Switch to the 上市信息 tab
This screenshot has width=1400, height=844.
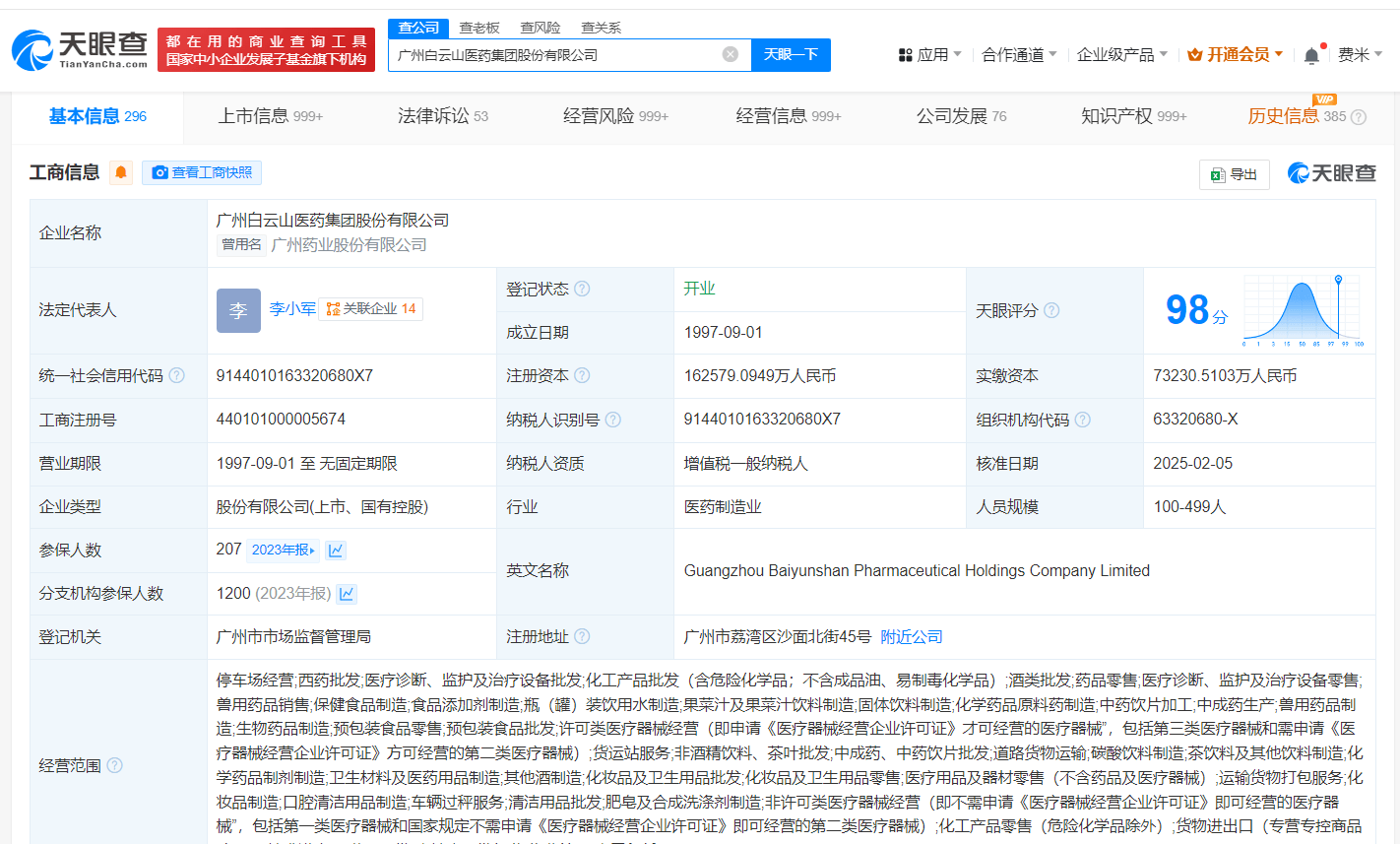pyautogui.click(x=271, y=116)
